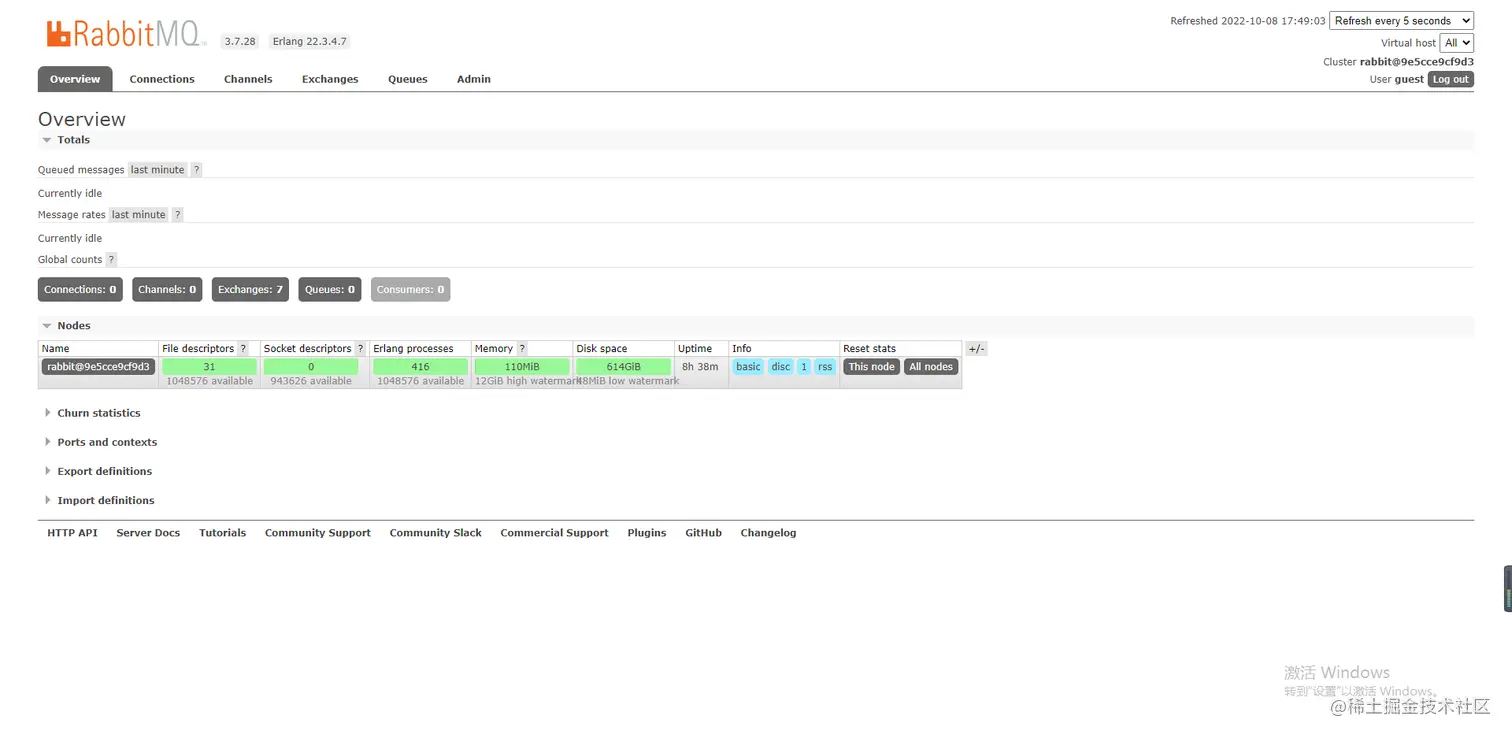
Task: Open the Tutorials link
Action: 222,533
